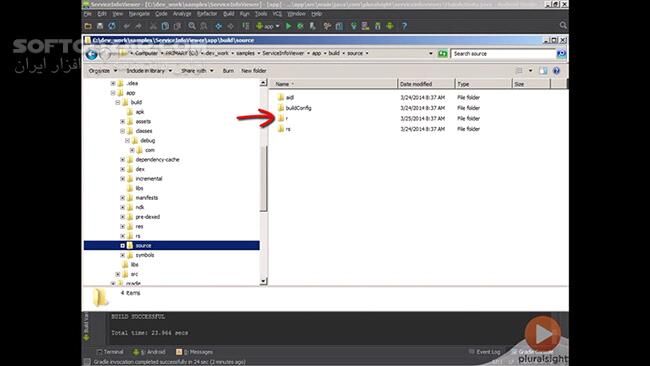Click the Synchronize toolbar icon

pos(112,26)
